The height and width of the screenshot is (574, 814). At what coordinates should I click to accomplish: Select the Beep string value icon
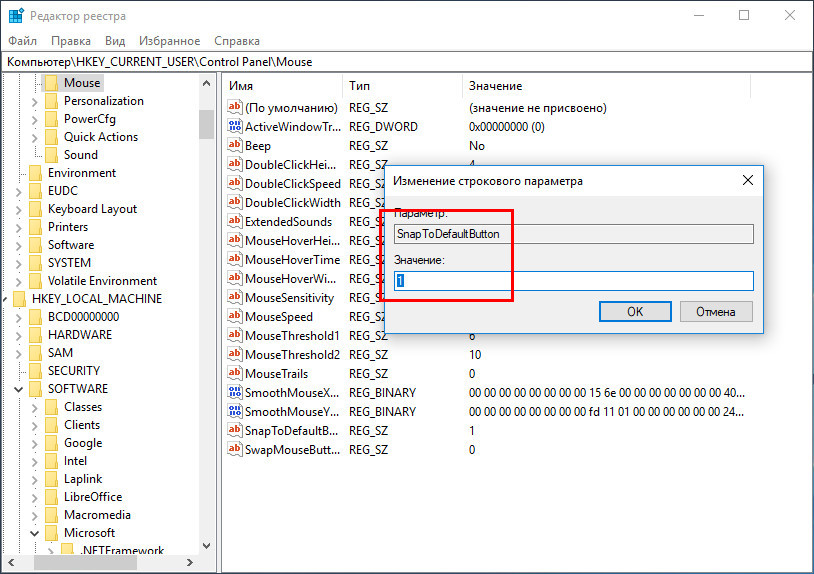point(235,145)
